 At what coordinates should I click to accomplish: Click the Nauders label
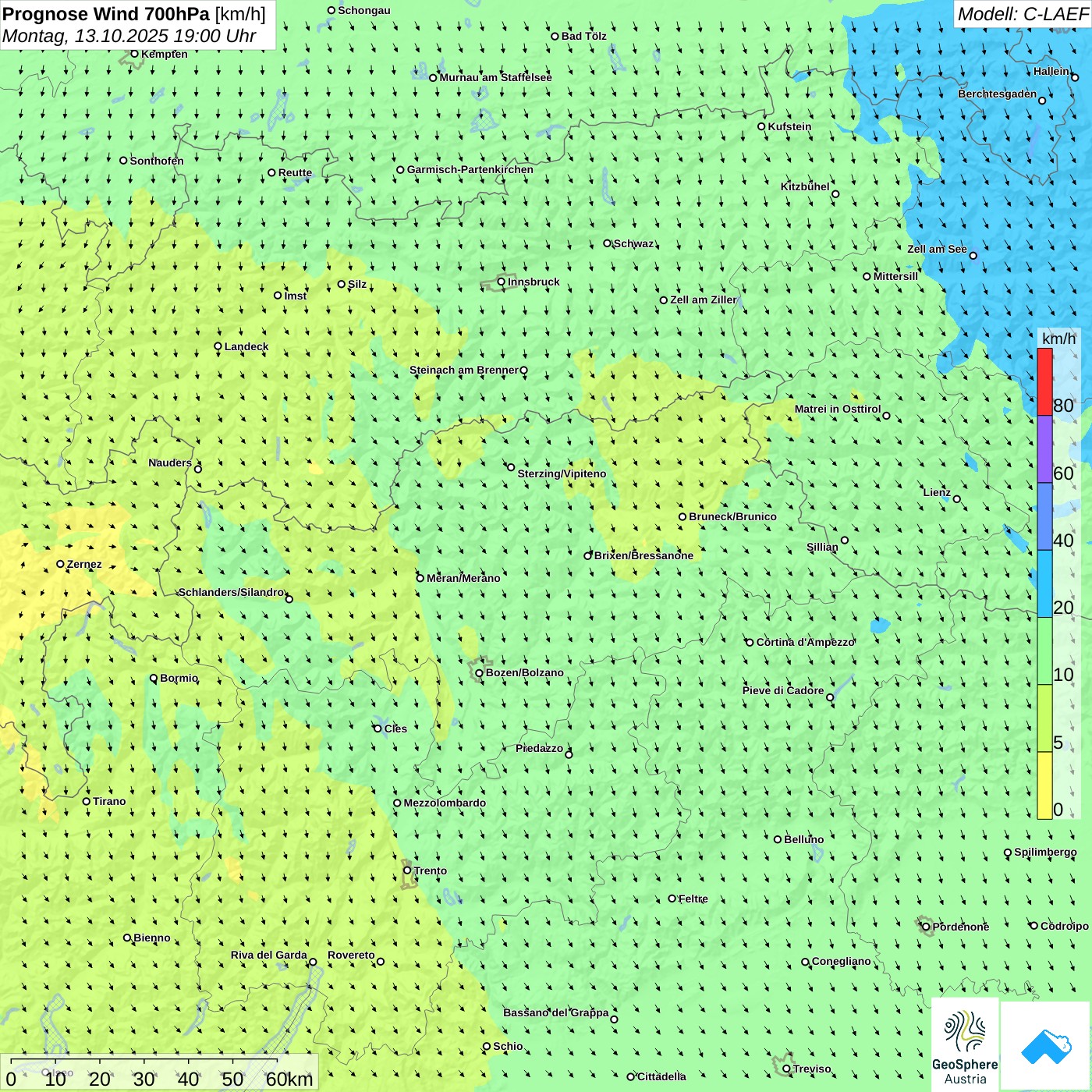tap(170, 463)
